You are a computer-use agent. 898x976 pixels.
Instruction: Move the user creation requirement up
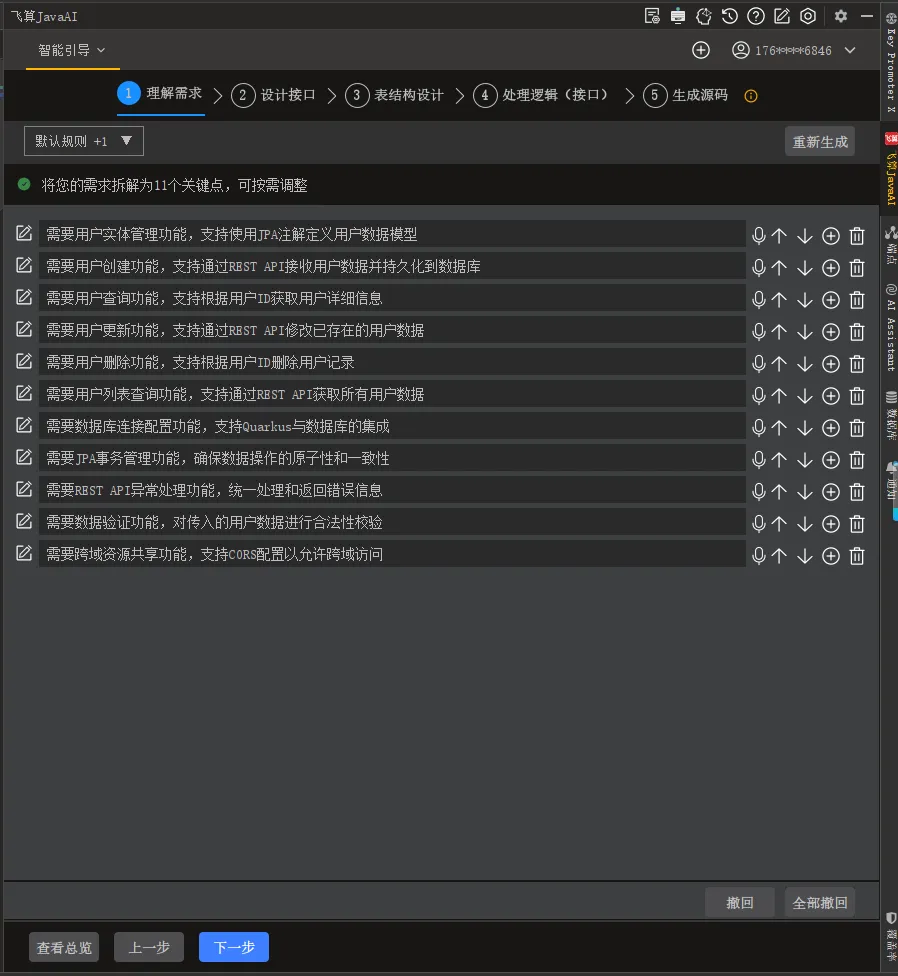tap(780, 267)
